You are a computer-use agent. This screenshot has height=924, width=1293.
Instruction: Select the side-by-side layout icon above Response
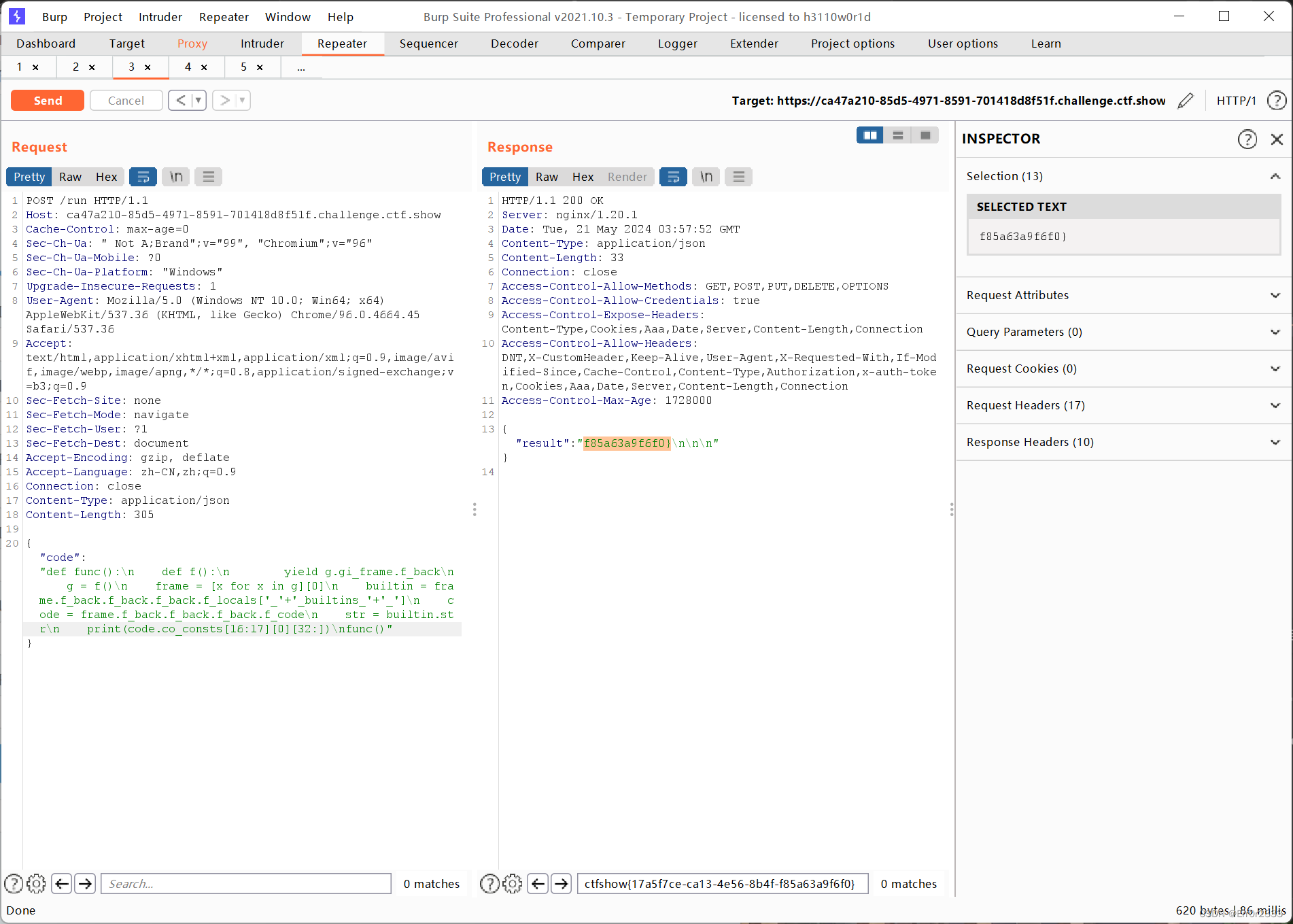(x=869, y=135)
